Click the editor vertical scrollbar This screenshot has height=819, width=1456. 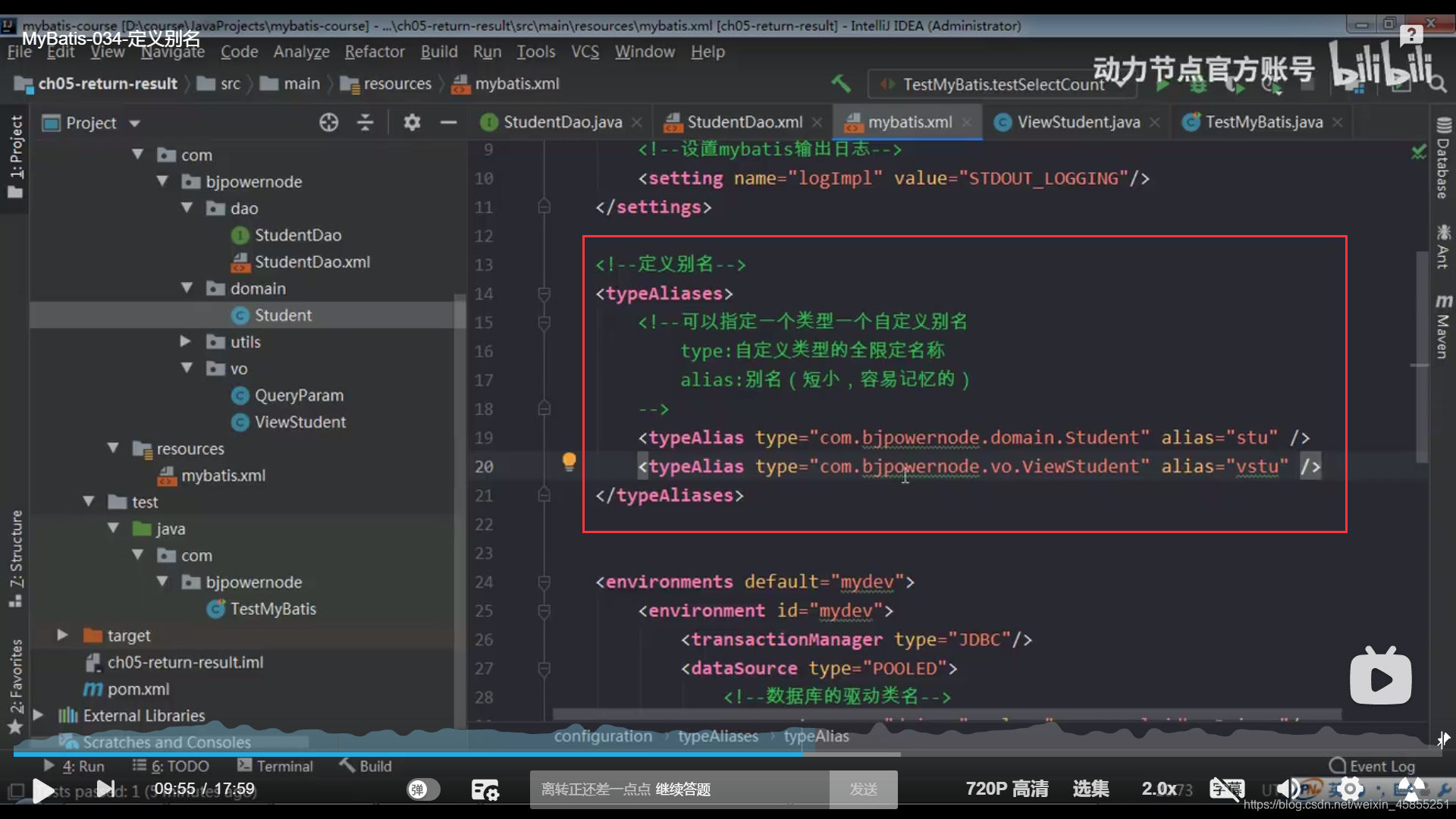(x=1422, y=356)
